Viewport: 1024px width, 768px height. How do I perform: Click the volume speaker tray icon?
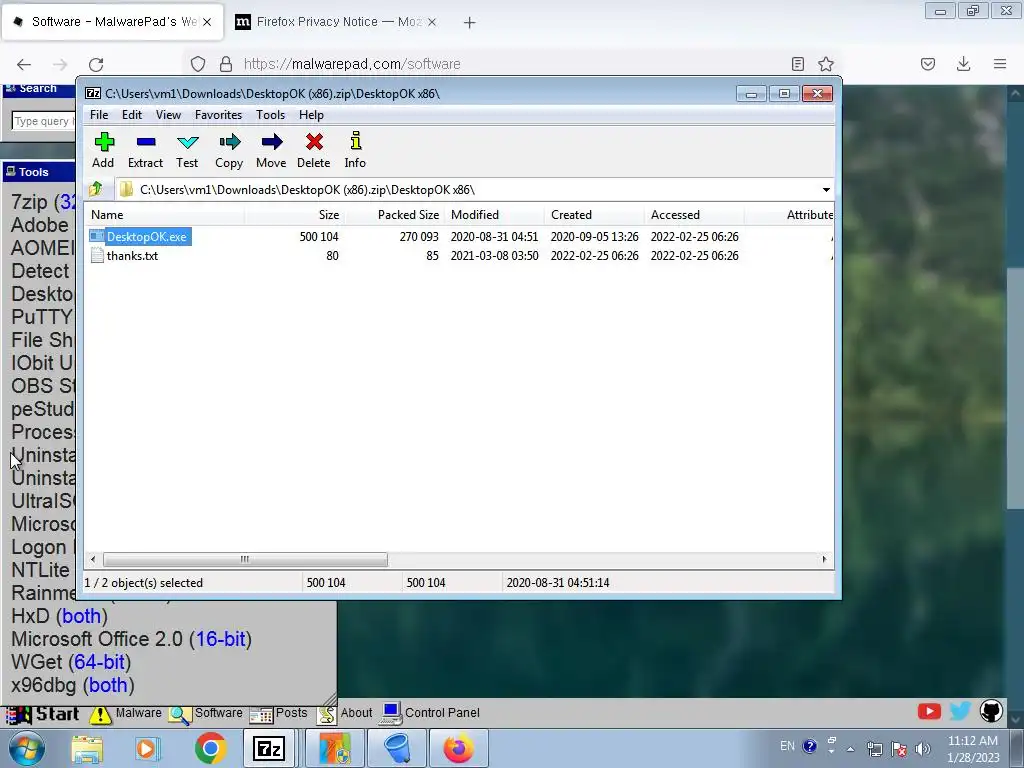(923, 749)
